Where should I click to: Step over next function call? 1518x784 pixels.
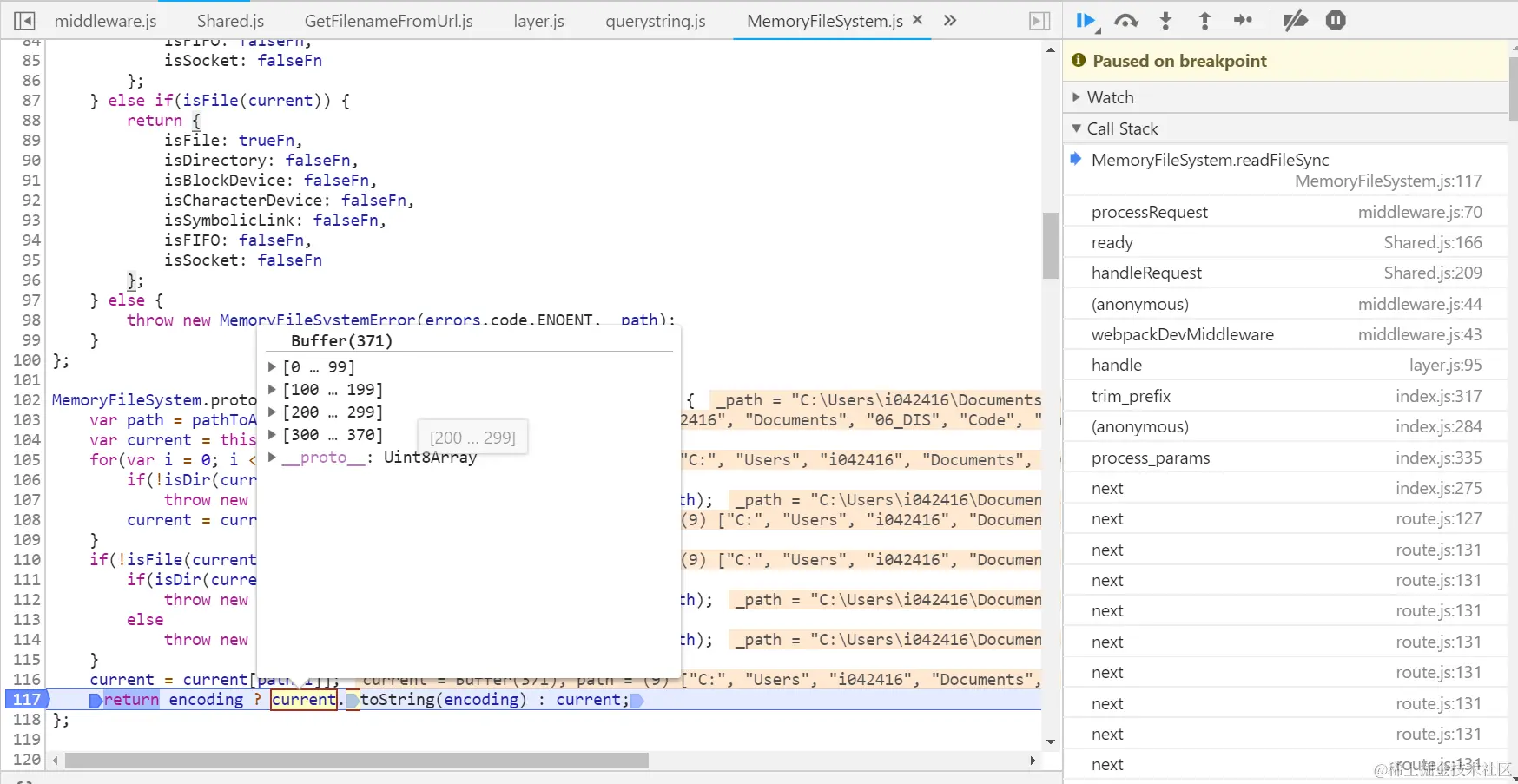[1126, 21]
